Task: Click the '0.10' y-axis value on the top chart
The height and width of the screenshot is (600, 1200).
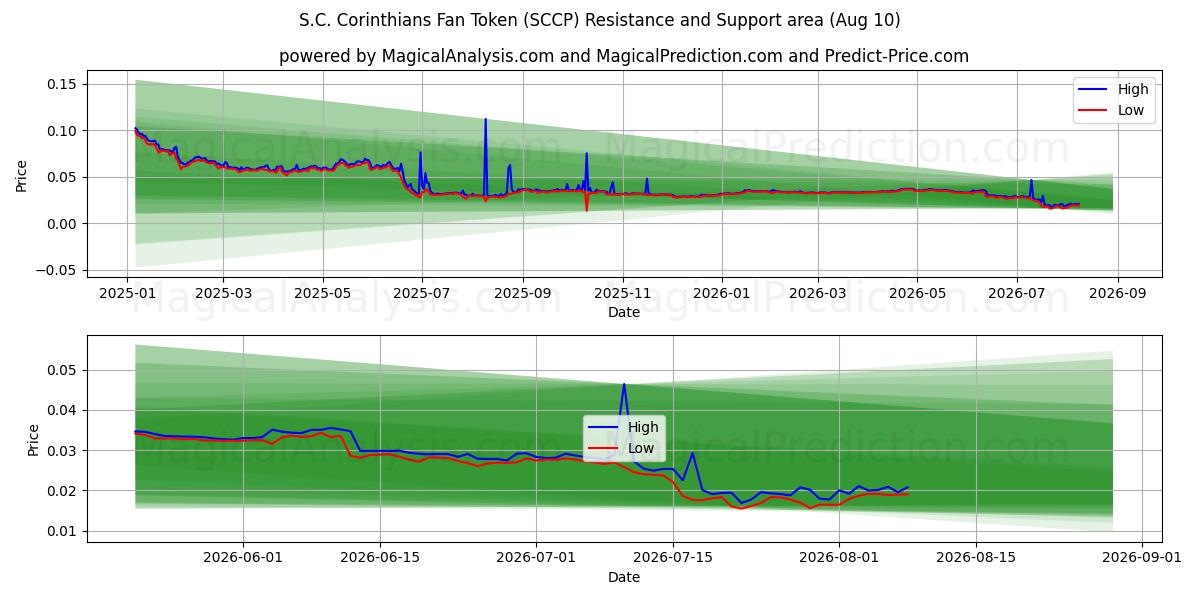Action: point(62,131)
